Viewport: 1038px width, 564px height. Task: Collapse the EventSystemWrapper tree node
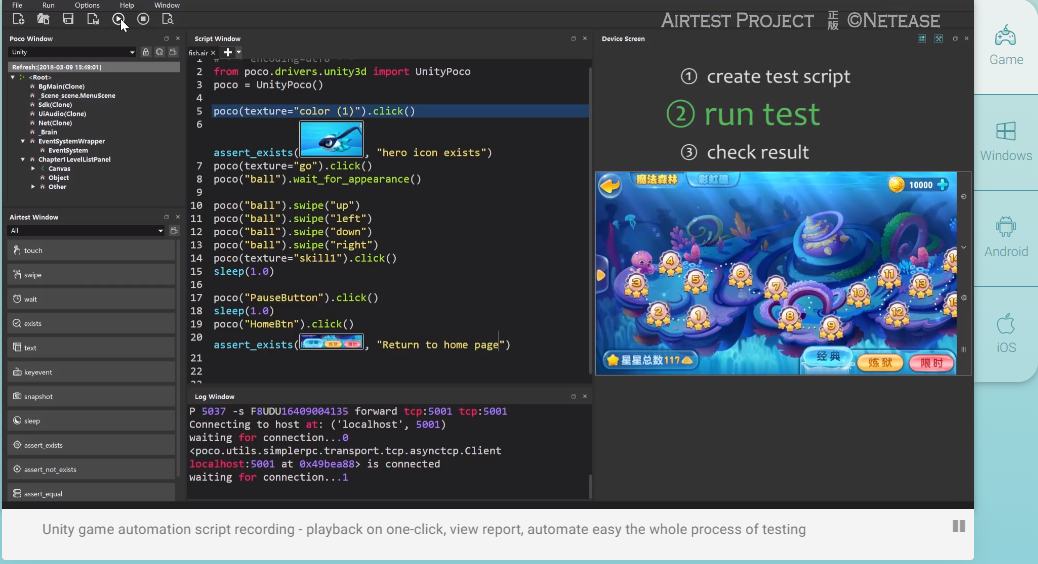(23, 141)
